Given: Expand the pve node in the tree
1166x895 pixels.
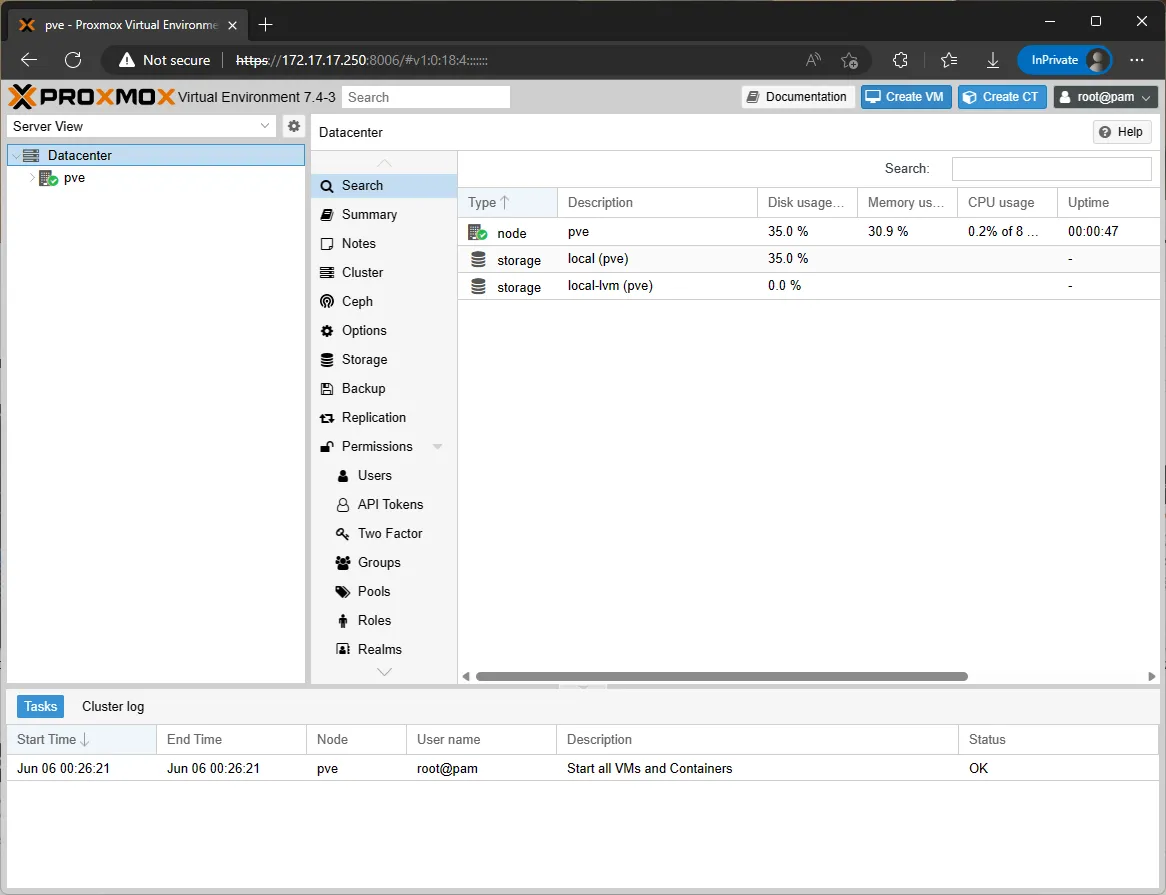Looking at the screenshot, I should click(x=32, y=178).
